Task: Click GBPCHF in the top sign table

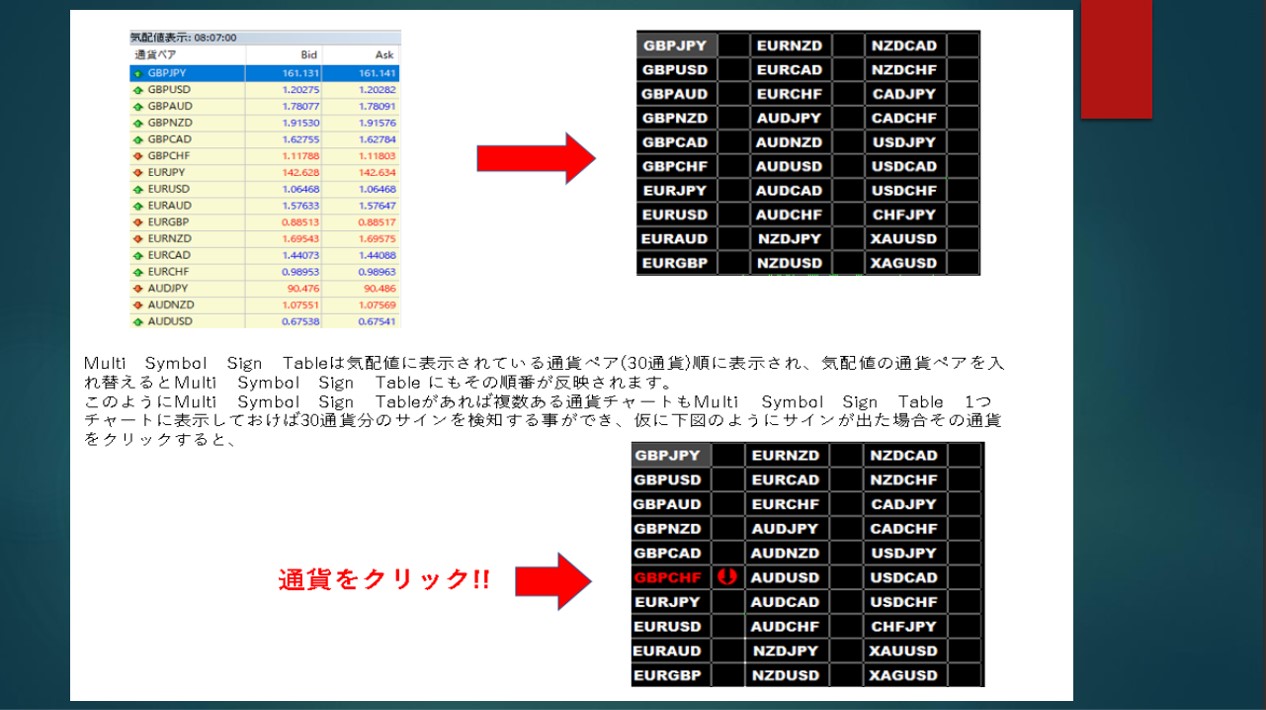Action: click(675, 166)
